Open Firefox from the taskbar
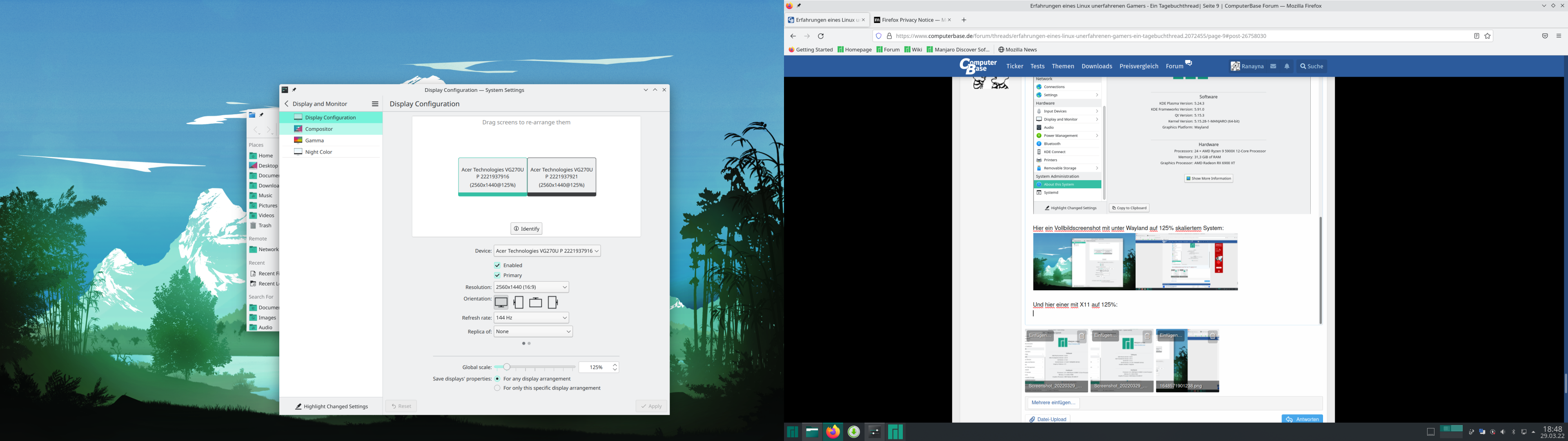 coord(833,432)
